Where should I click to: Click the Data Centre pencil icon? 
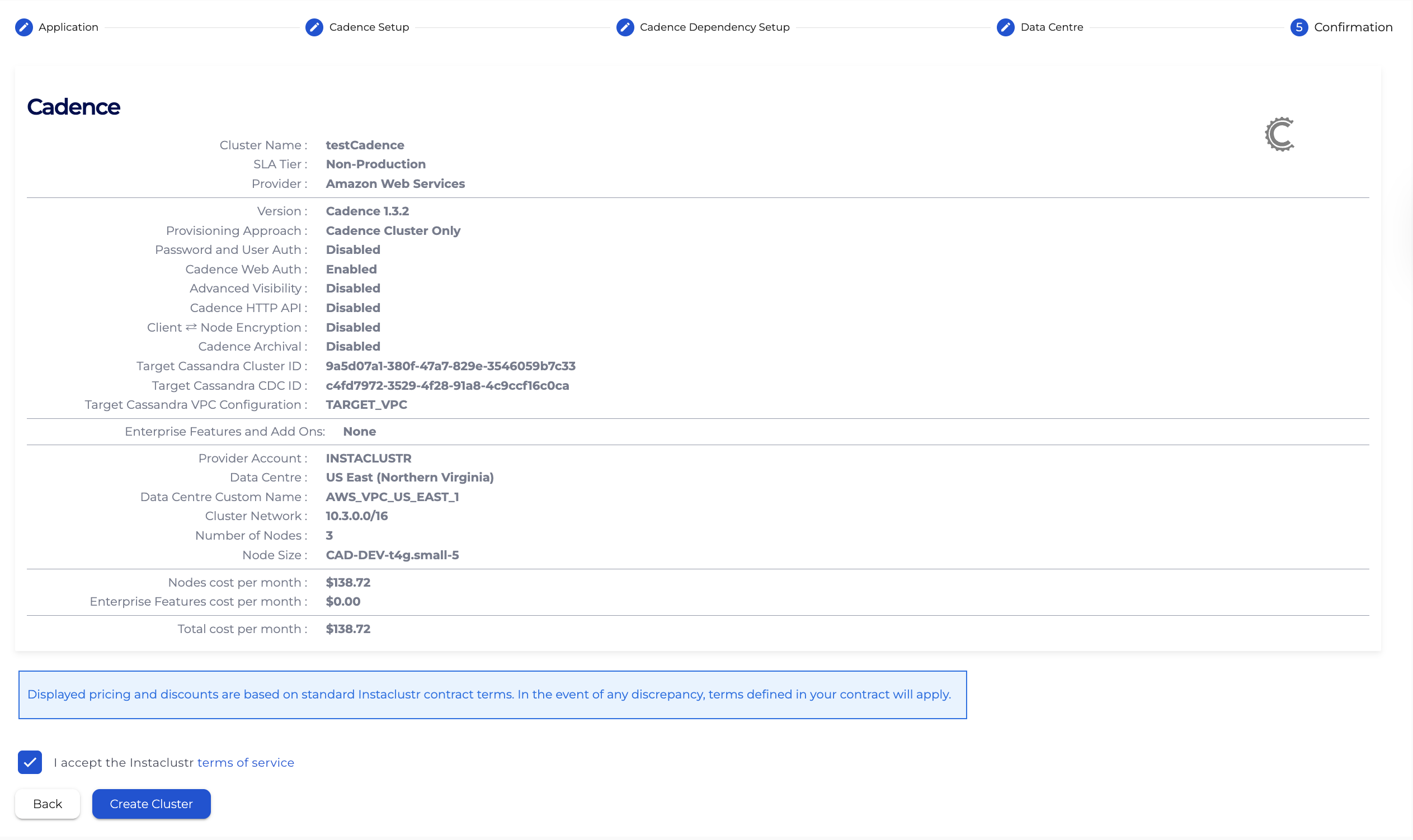pyautogui.click(x=1005, y=27)
